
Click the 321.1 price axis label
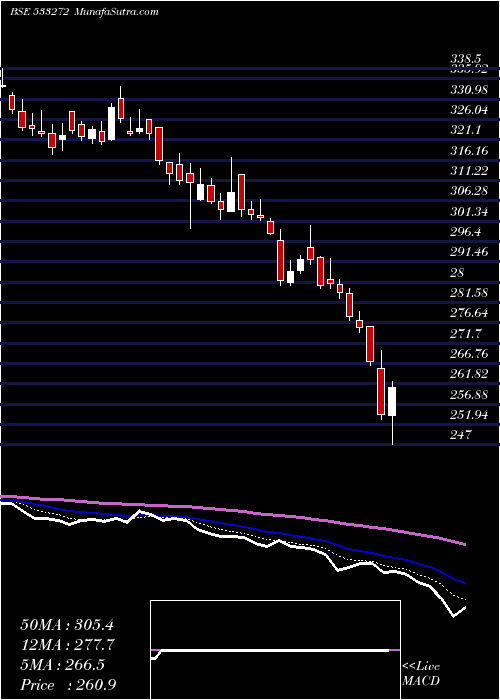tap(466, 130)
